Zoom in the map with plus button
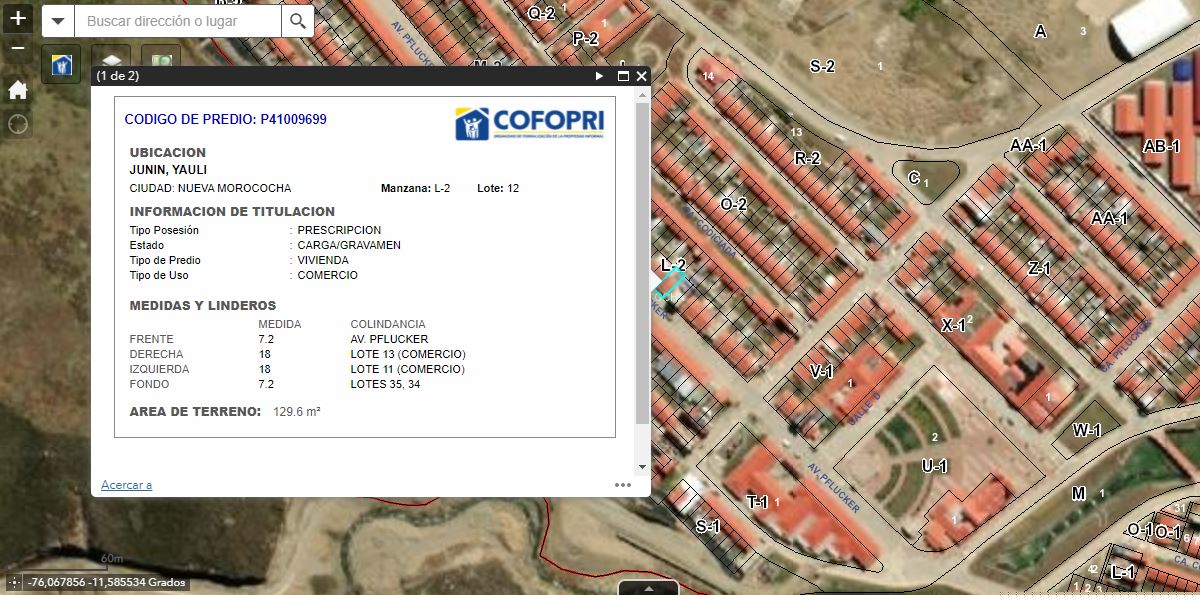 click(x=18, y=18)
